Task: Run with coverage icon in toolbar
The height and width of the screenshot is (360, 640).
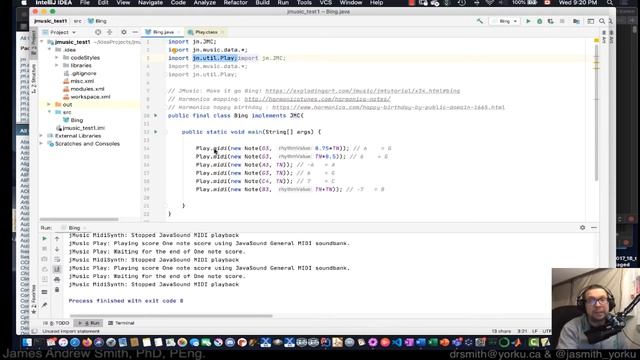Action: point(551,21)
